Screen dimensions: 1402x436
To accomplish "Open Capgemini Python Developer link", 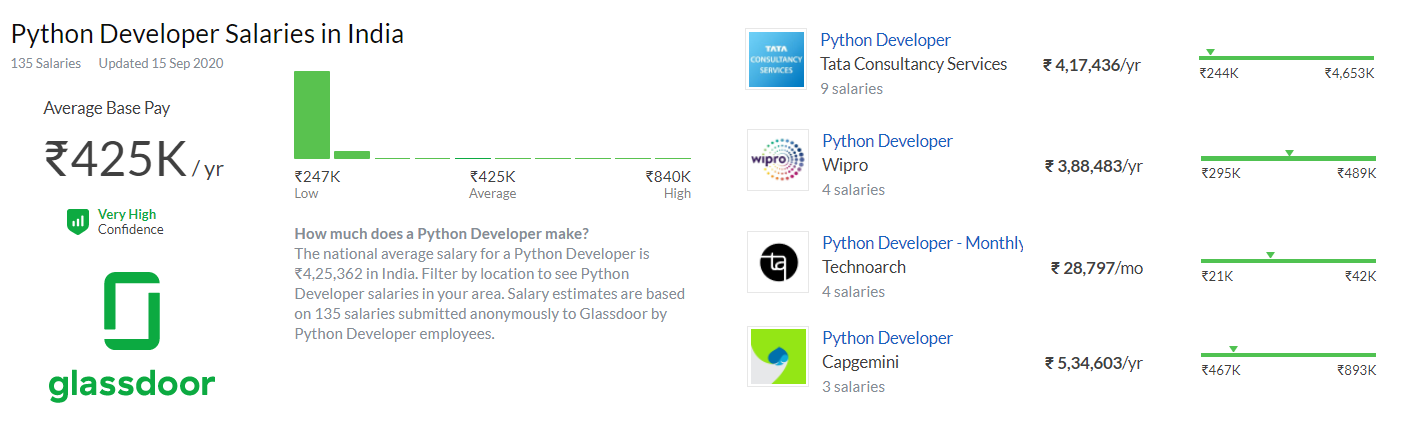I will tap(887, 338).
